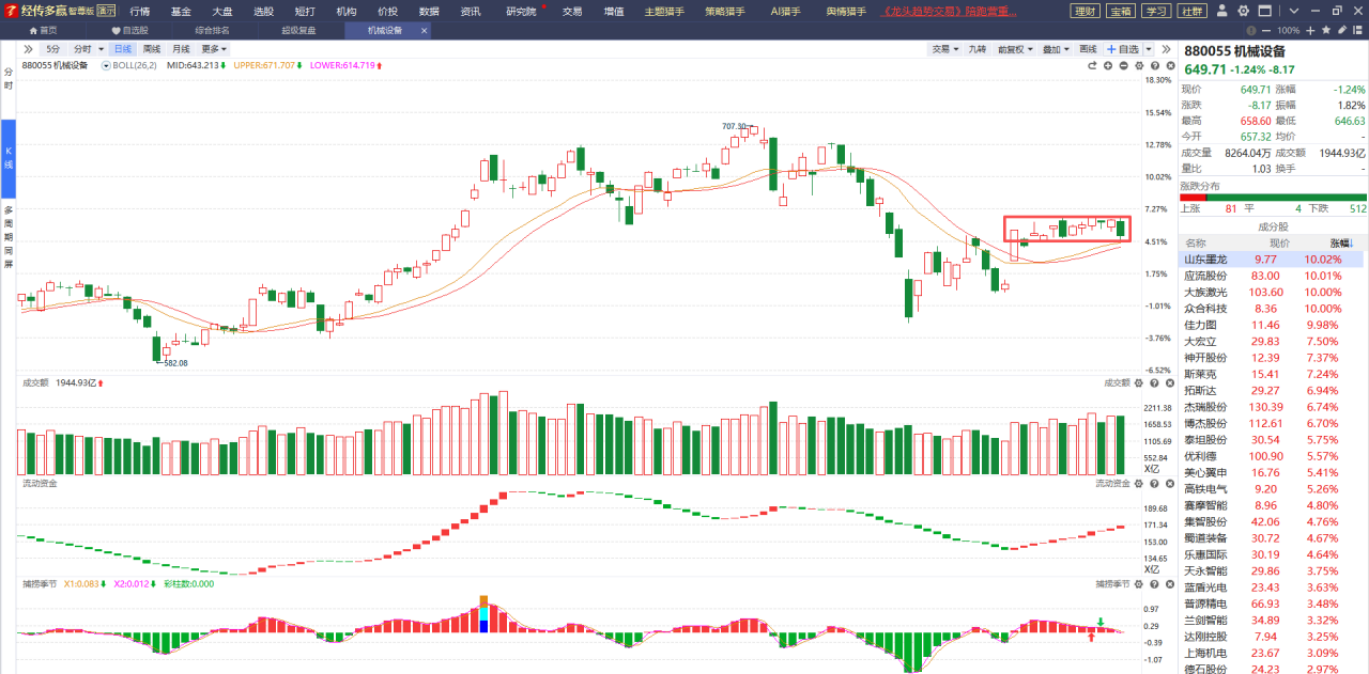
Task: Switch chart to 日线 period
Action: click(122, 49)
